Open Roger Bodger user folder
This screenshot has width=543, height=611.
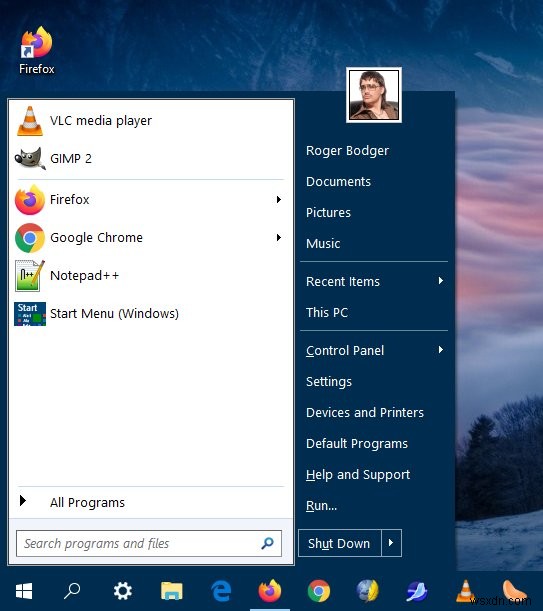click(347, 151)
